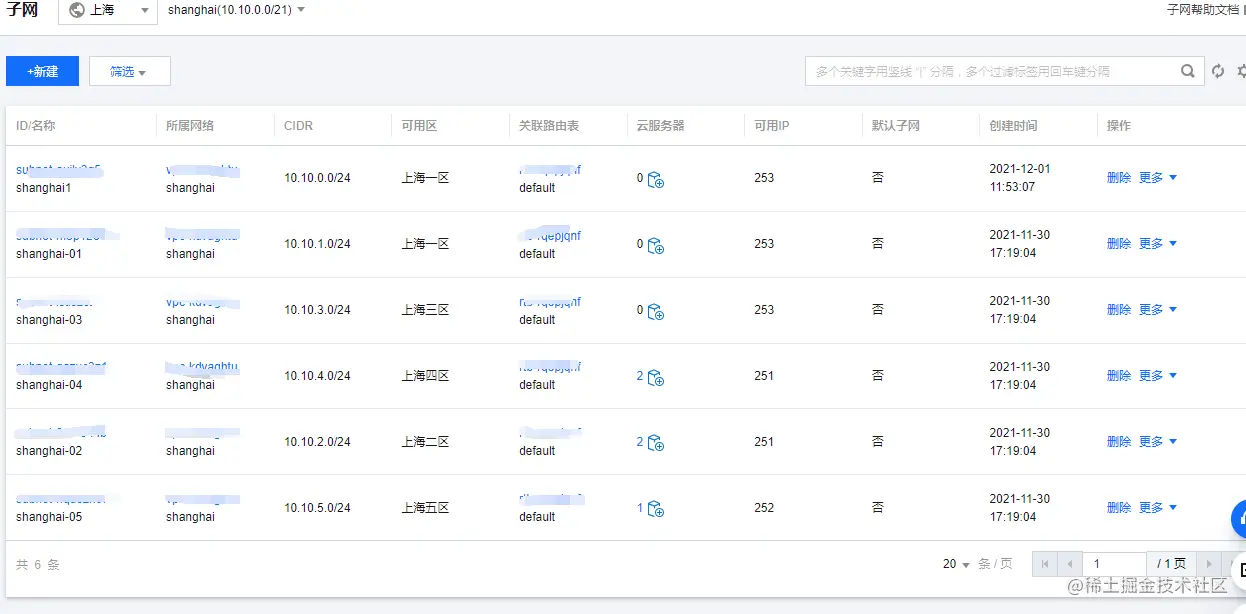This screenshot has width=1246, height=614.
Task: Click the 上海四区 zone cell
Action: pos(425,376)
